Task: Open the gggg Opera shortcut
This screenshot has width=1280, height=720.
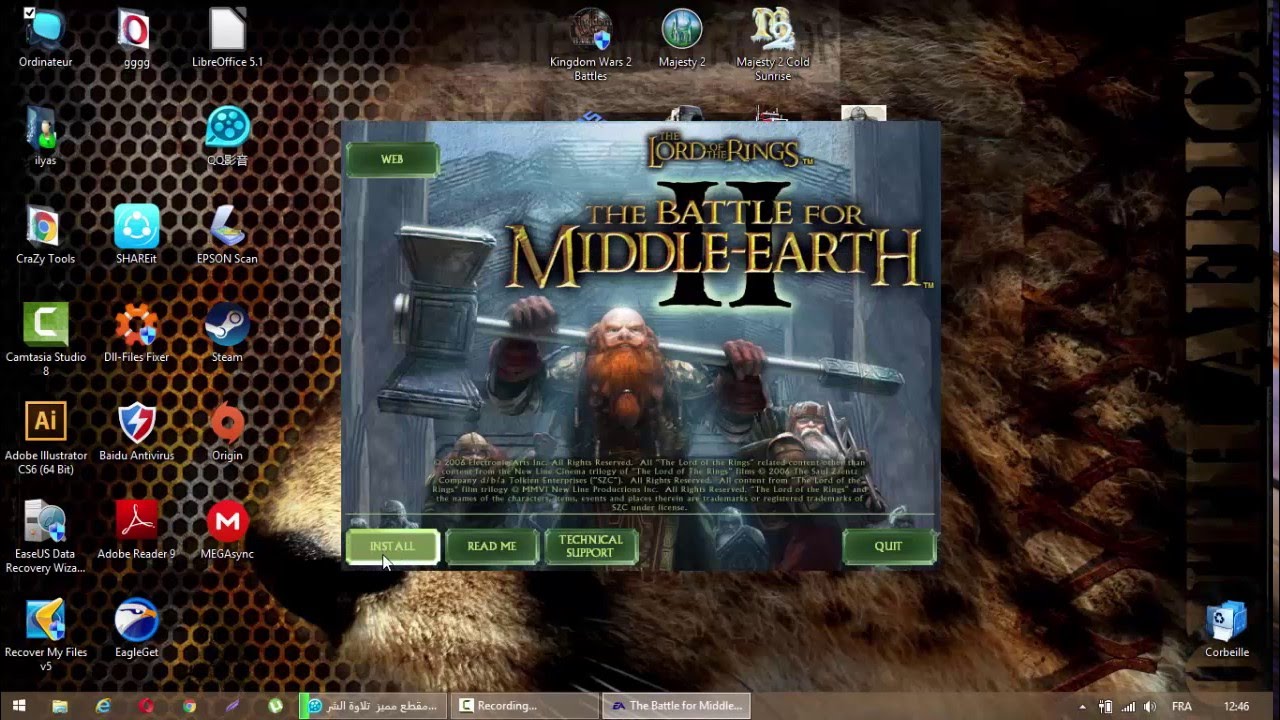Action: 136,38
